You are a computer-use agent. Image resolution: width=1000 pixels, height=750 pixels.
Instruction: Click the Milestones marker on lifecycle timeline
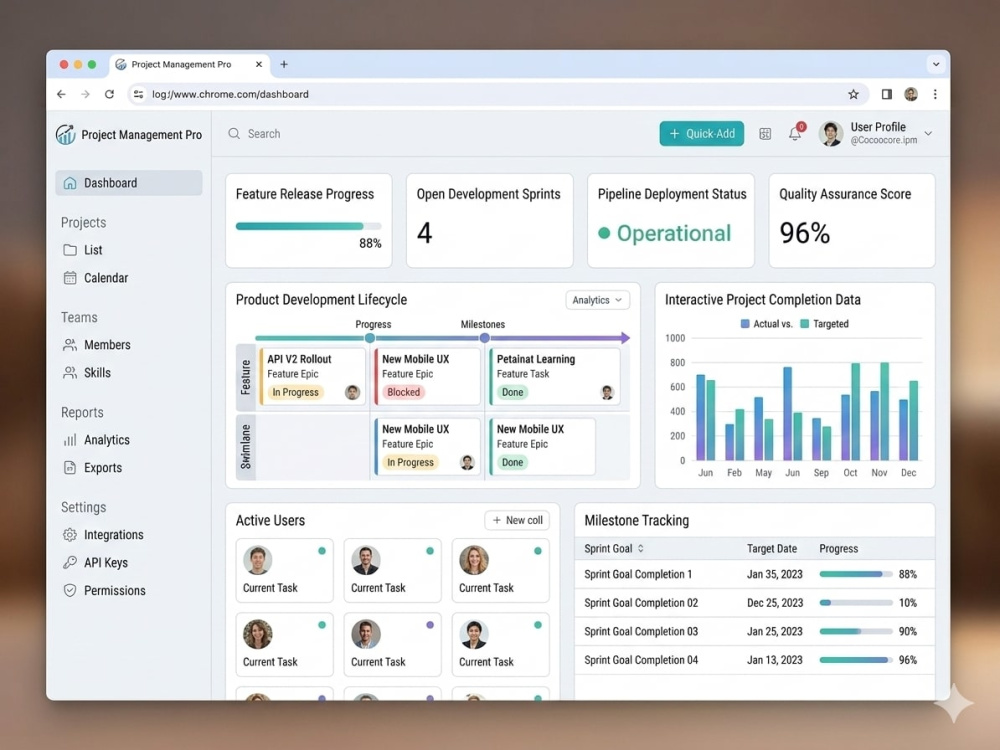485,338
